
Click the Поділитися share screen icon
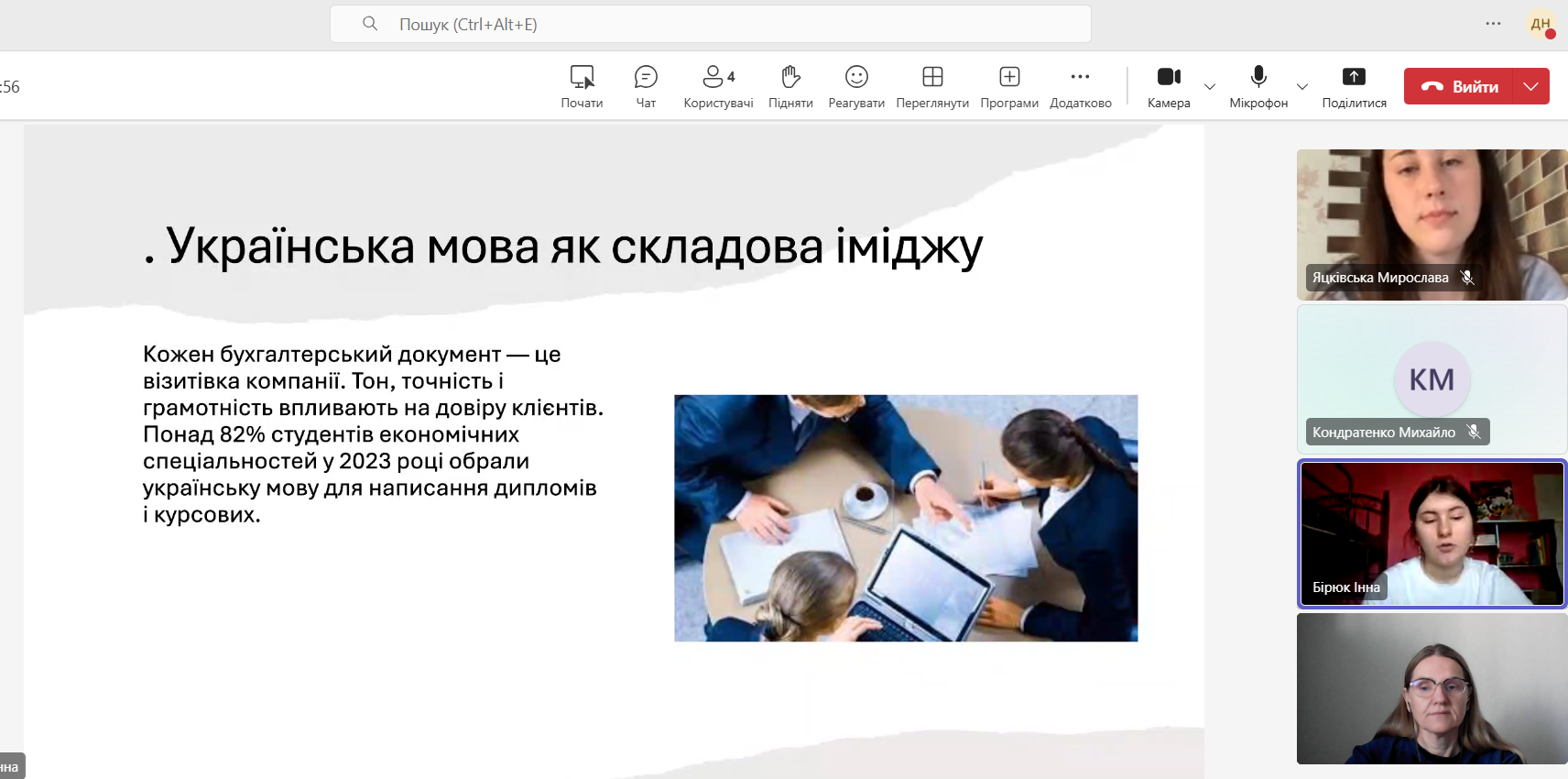pos(1354,86)
